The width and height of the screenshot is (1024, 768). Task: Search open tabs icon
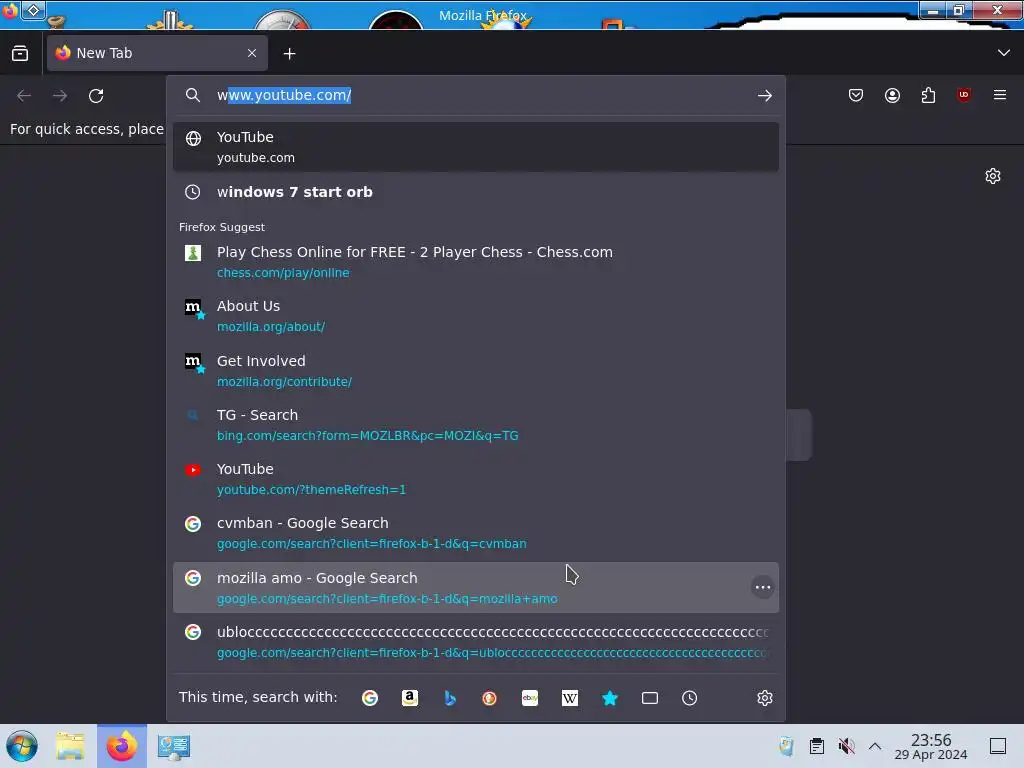650,698
